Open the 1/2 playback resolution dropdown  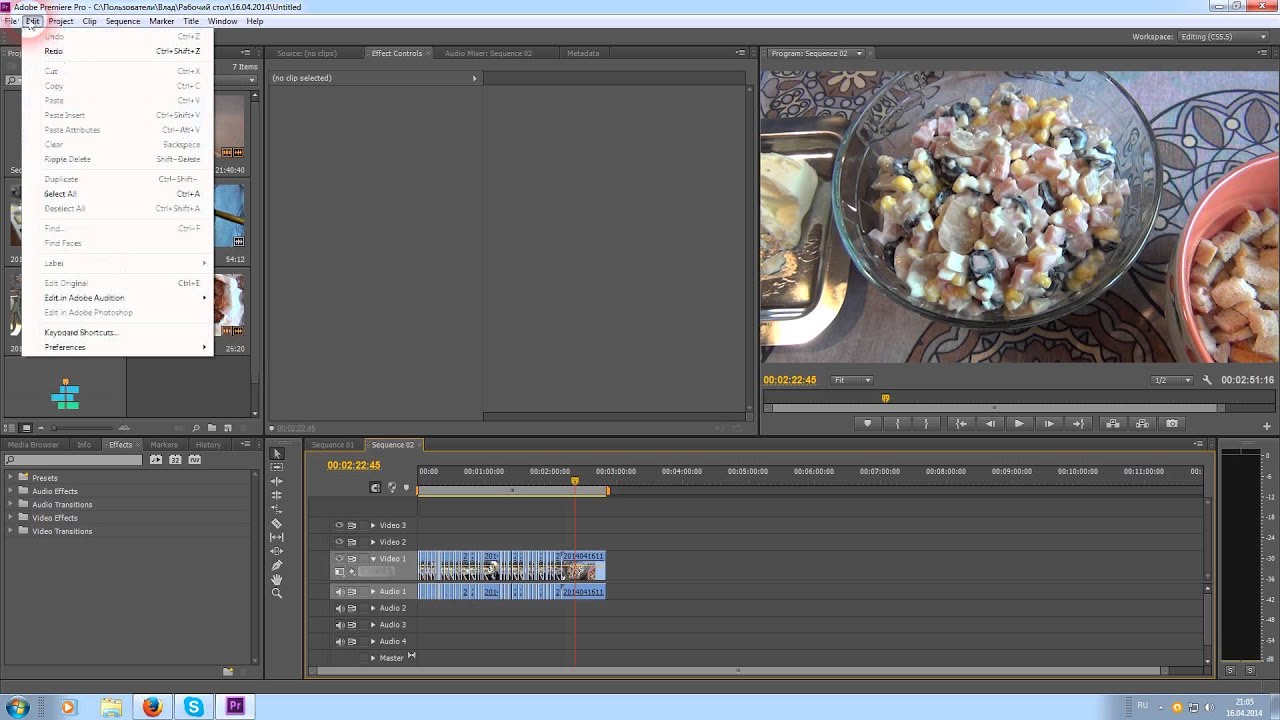point(1172,380)
